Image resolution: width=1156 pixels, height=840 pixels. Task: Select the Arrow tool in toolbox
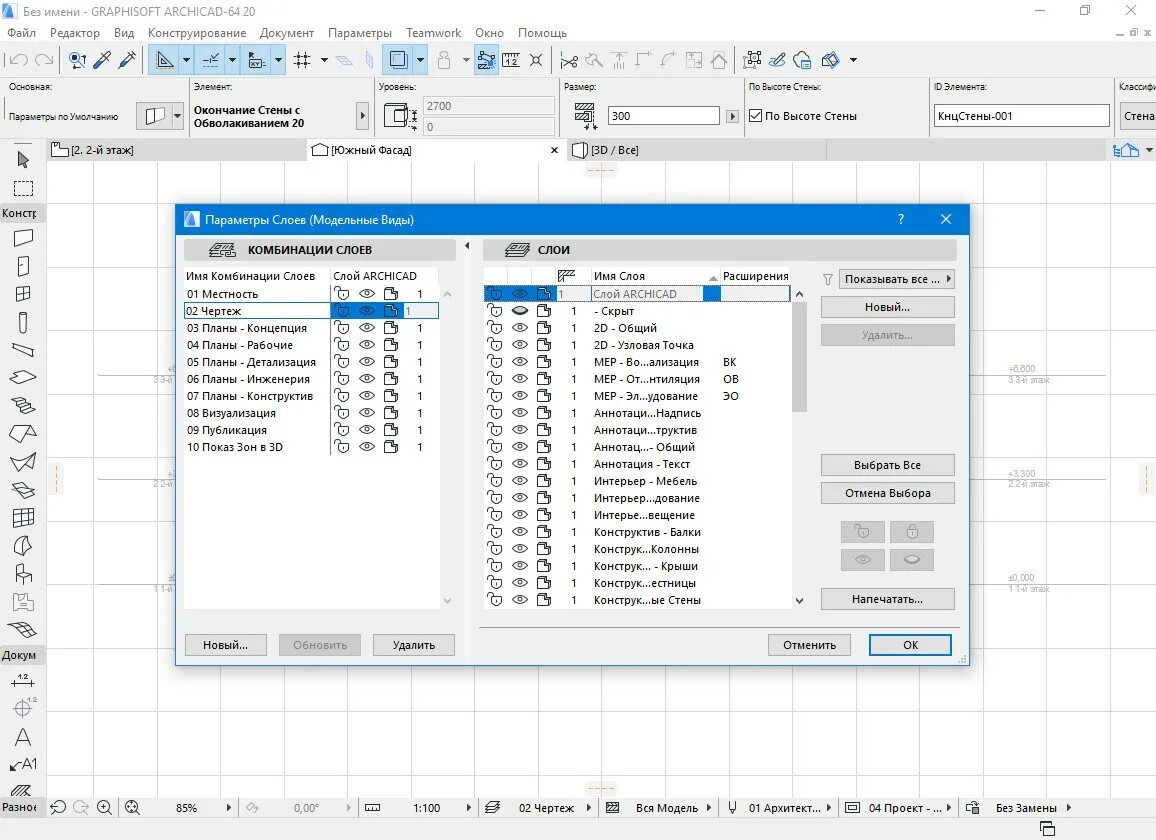point(23,159)
